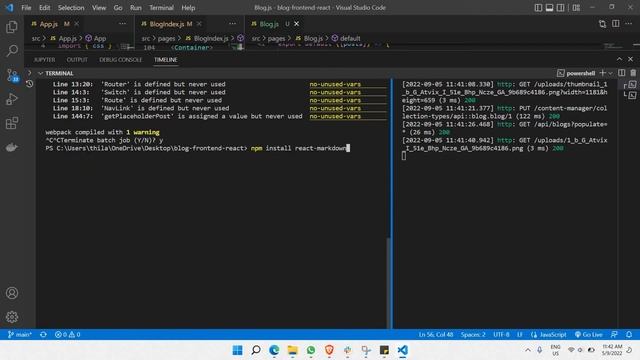Open the Source Control view

pyautogui.click(x=12, y=75)
